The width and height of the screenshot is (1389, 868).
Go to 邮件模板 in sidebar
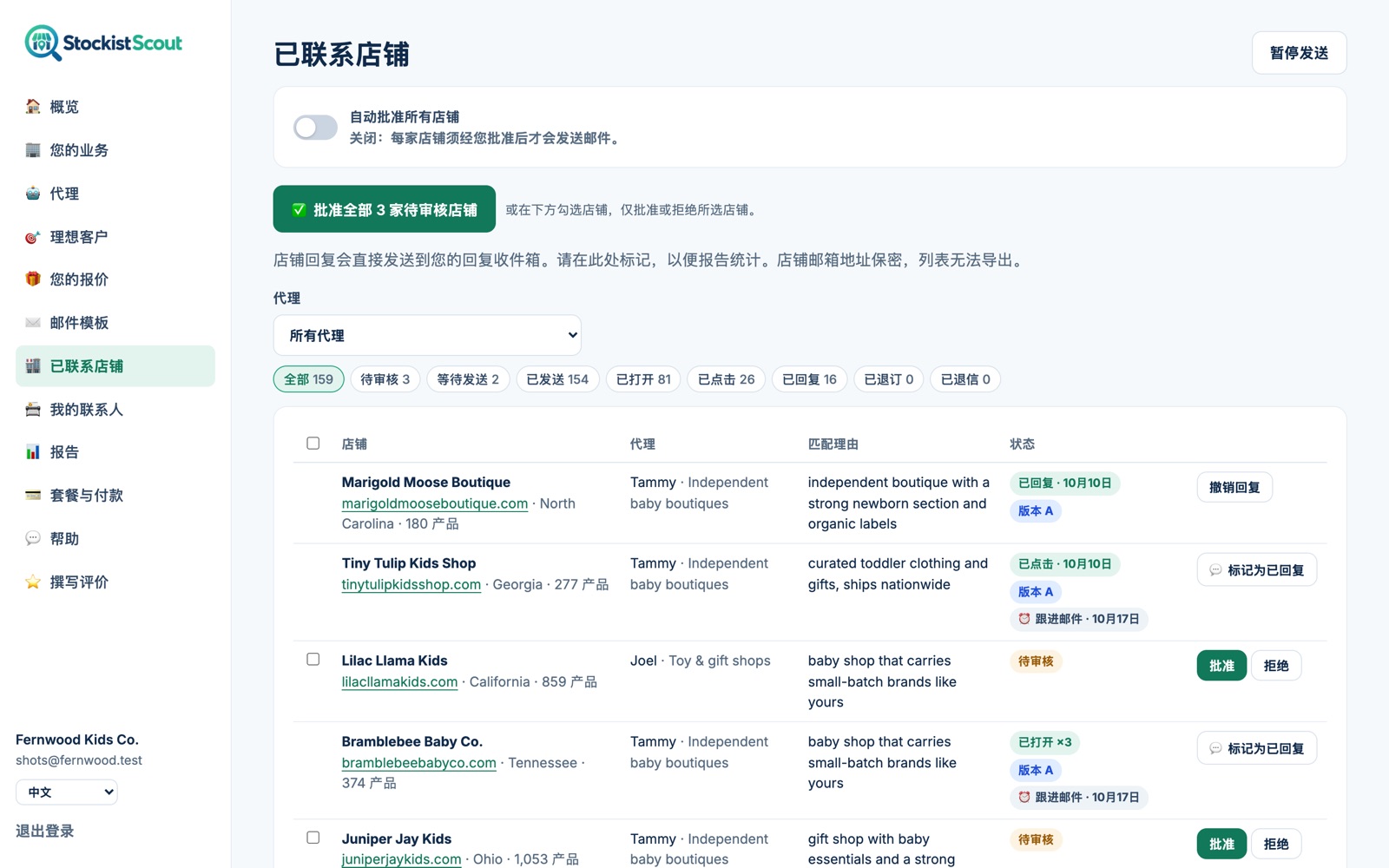tap(115, 323)
